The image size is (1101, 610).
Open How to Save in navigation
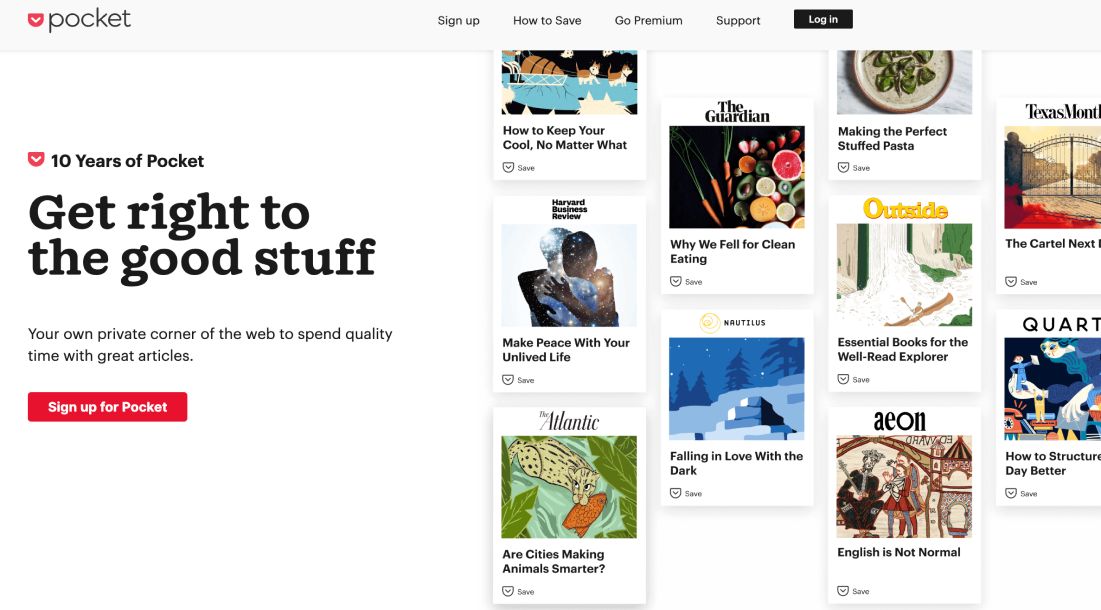tap(547, 20)
